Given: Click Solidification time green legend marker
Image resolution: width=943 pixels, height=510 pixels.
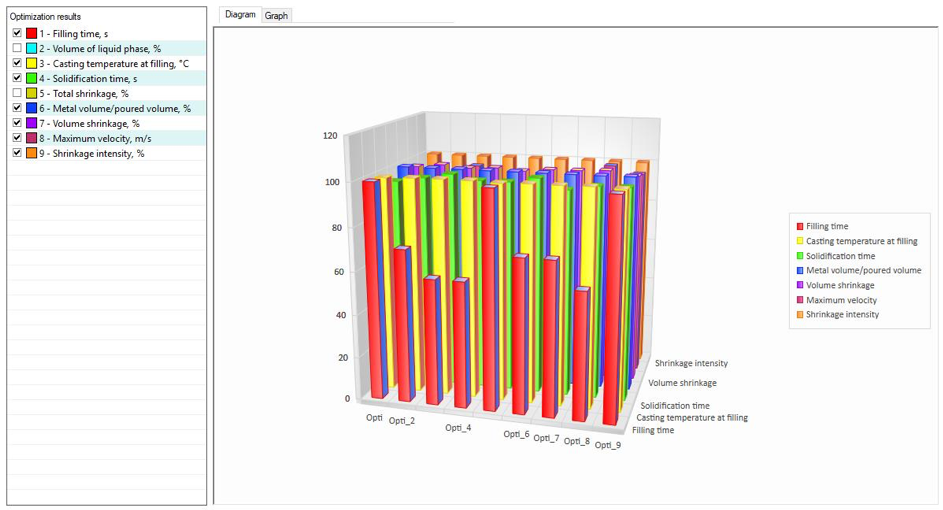Looking at the screenshot, I should pos(800,256).
